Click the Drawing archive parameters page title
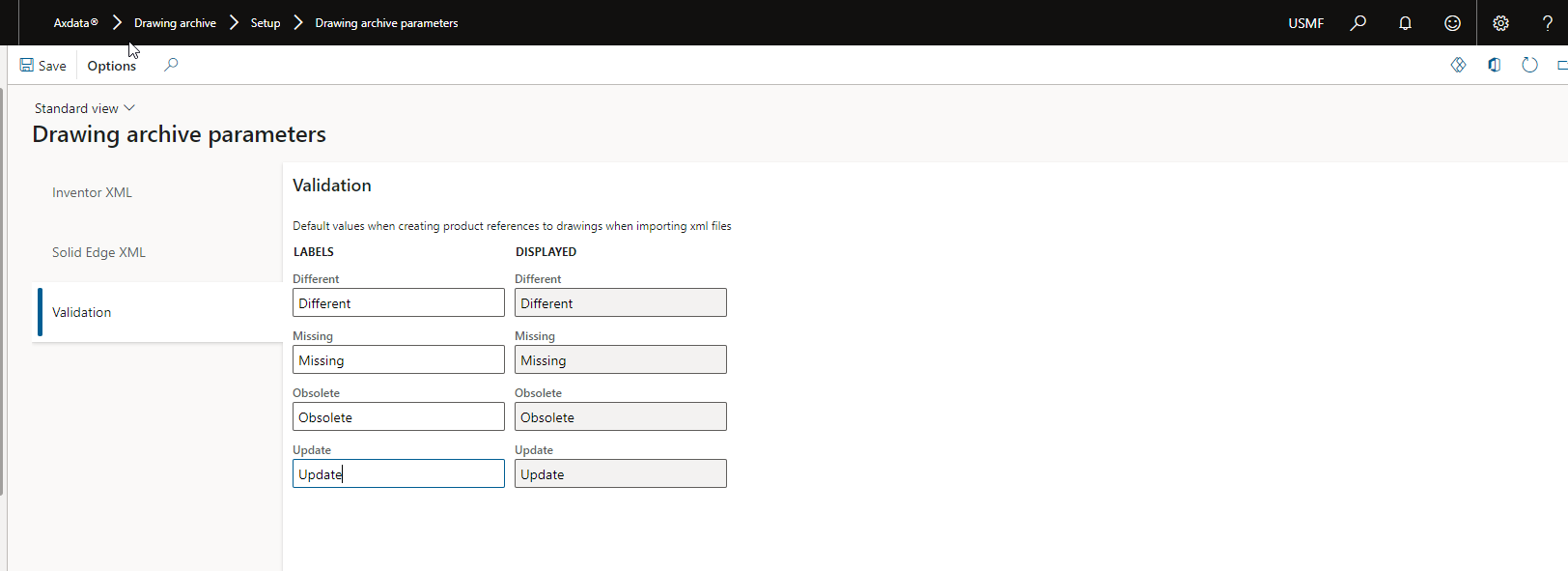This screenshot has width=1568, height=571. (x=180, y=134)
